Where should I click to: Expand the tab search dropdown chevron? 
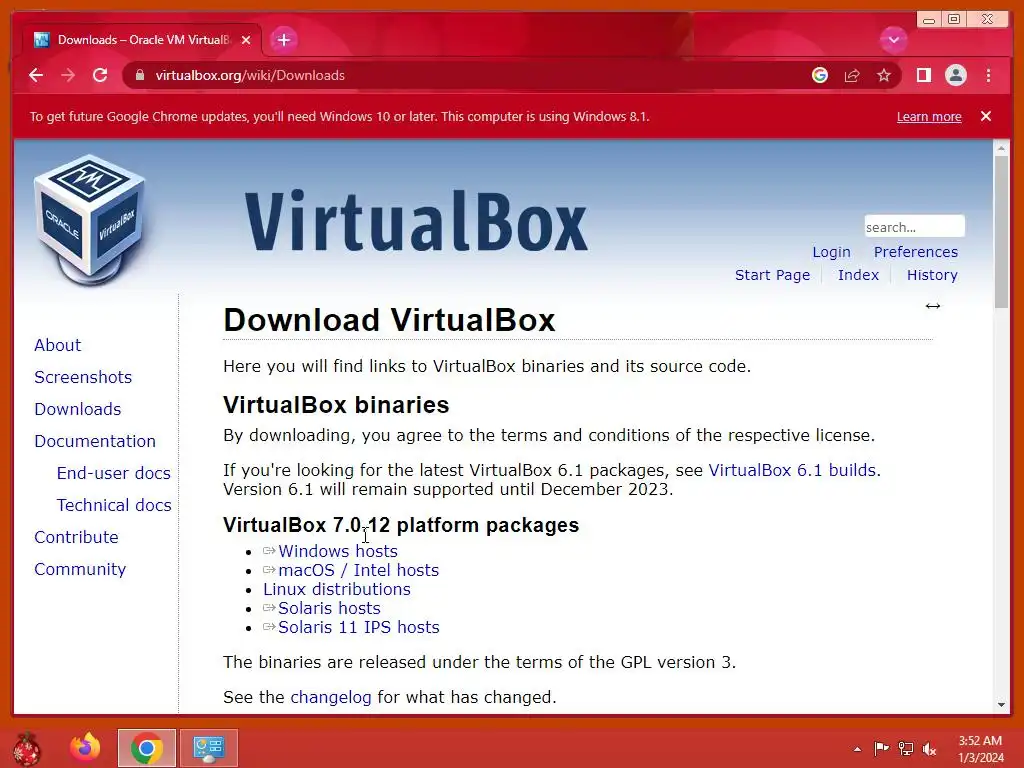click(x=893, y=40)
